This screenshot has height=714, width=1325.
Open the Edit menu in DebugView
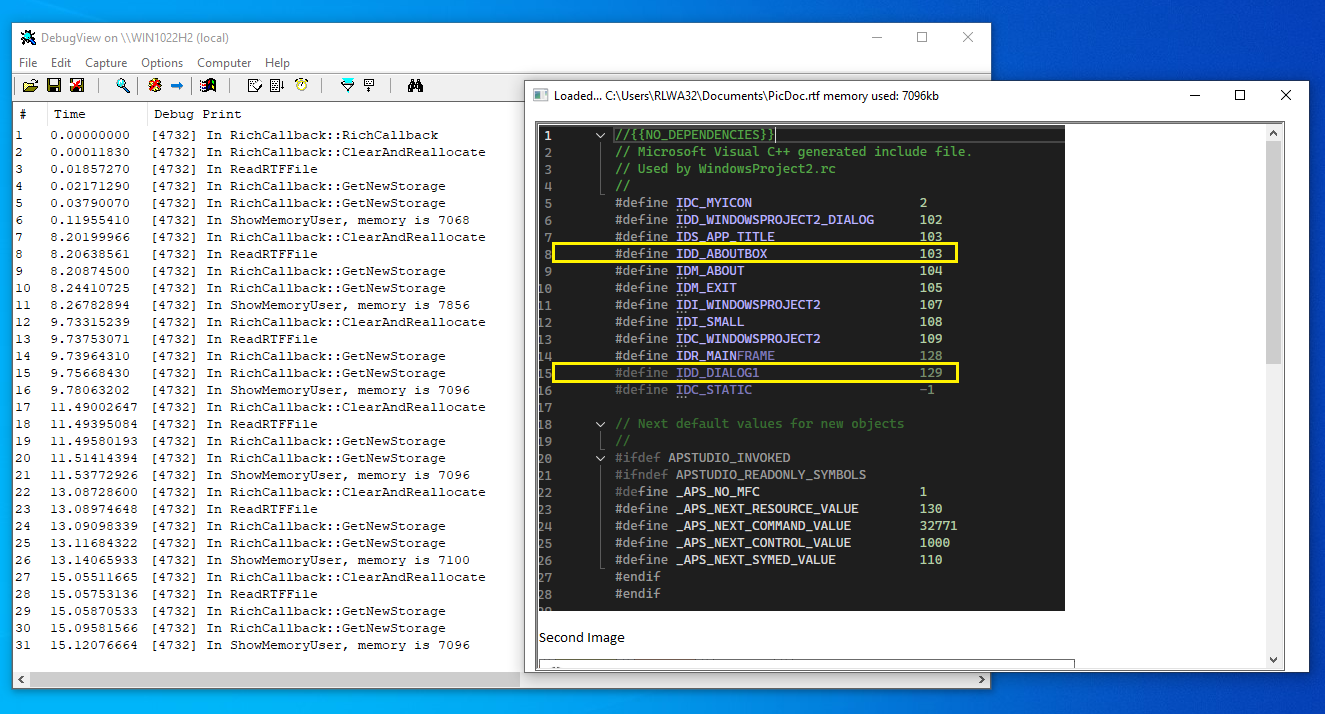[61, 63]
